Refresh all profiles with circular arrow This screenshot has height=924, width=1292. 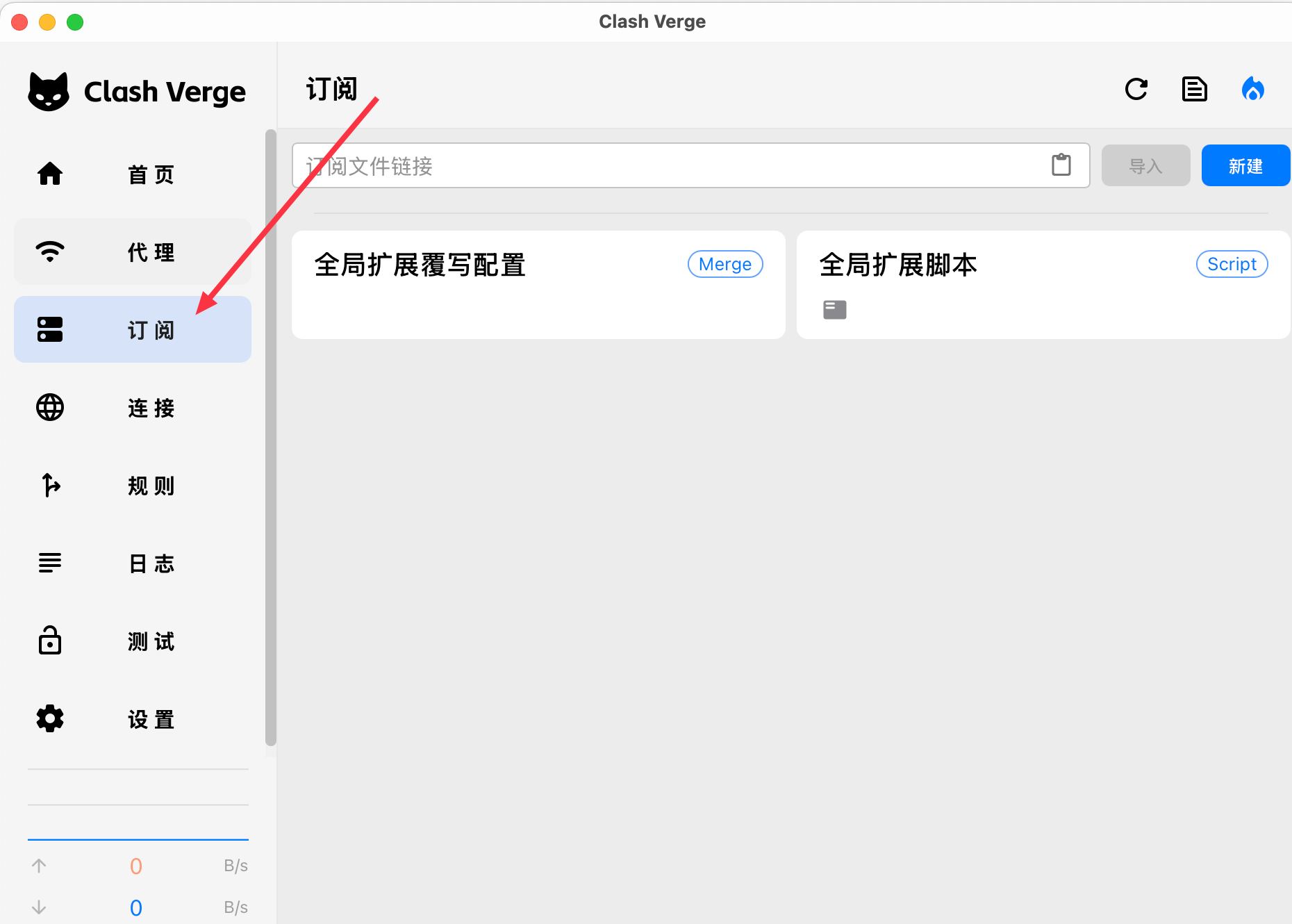(1136, 89)
